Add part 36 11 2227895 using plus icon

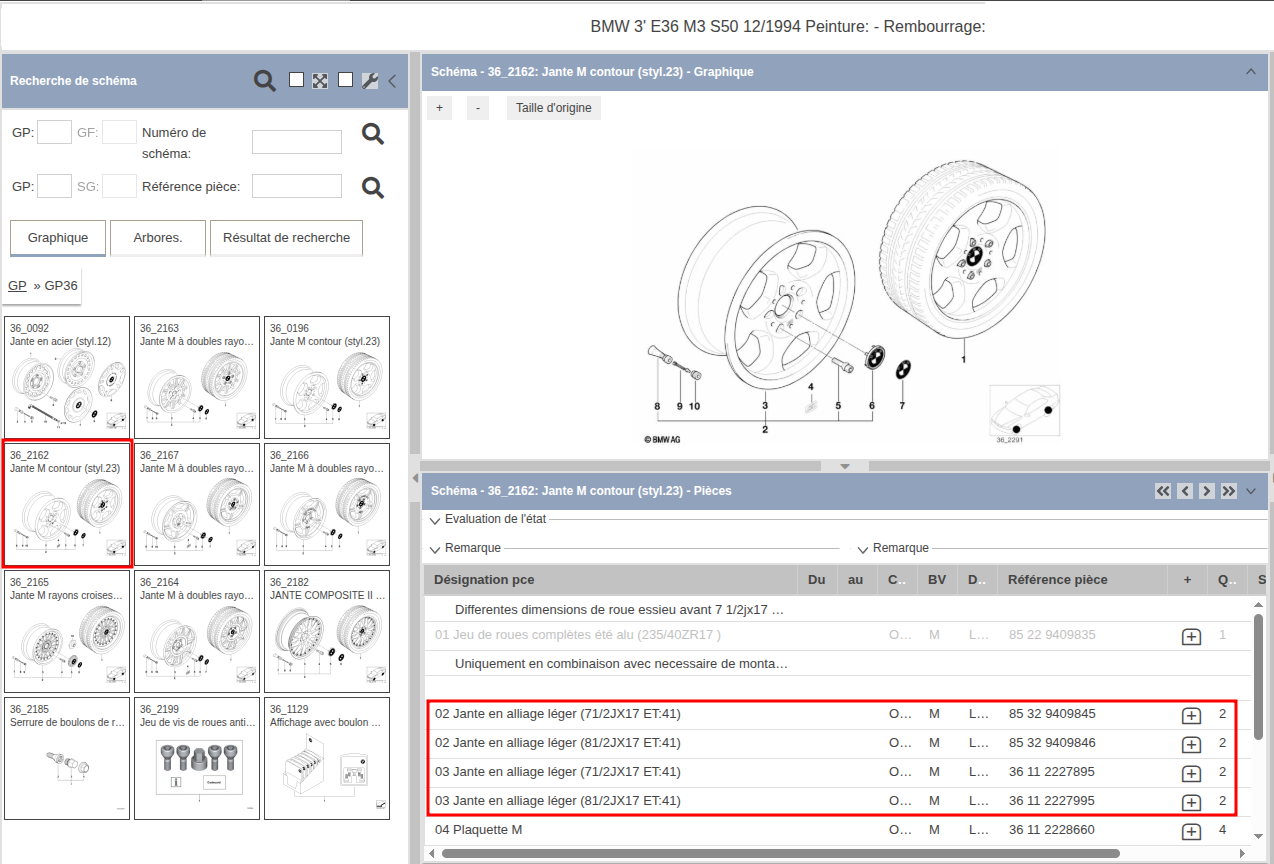(1191, 773)
